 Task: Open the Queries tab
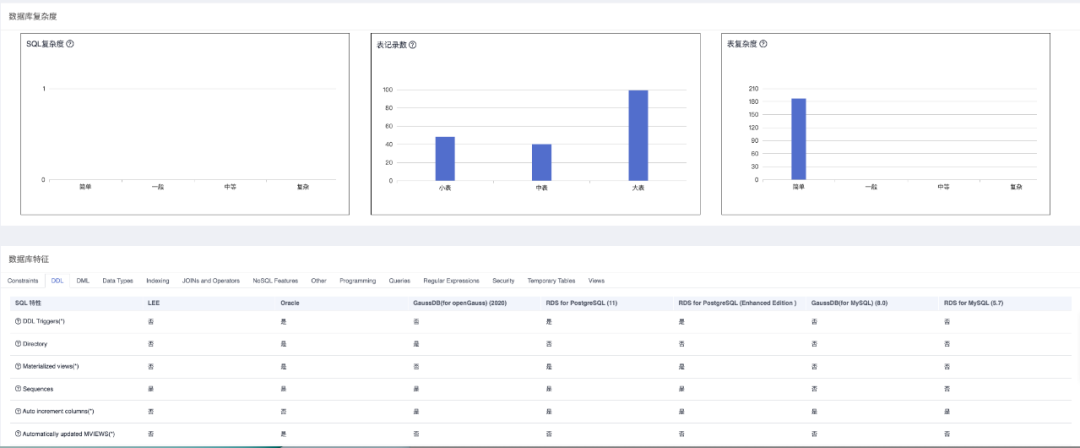(399, 281)
